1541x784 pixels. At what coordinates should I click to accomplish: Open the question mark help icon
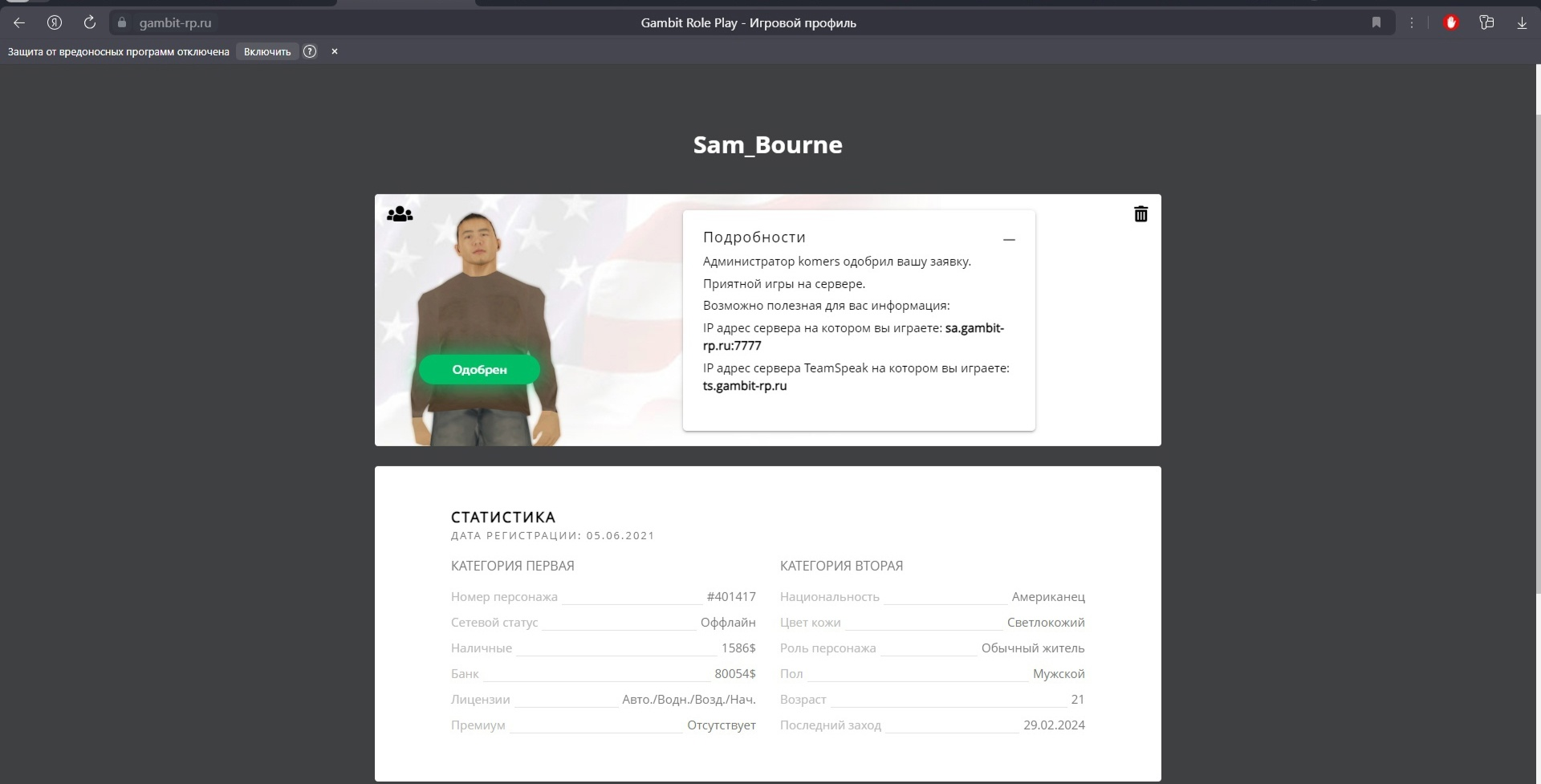[x=310, y=51]
